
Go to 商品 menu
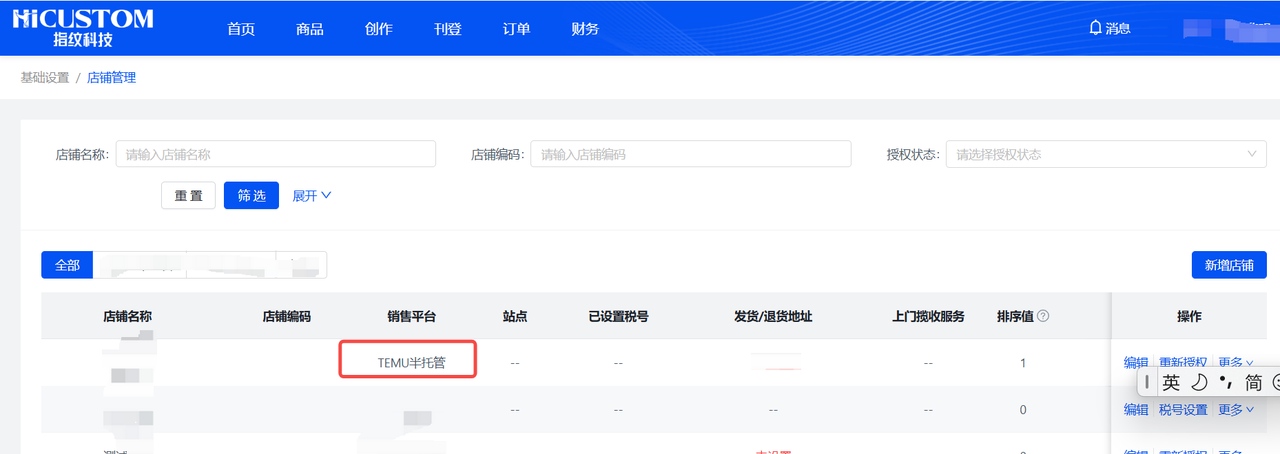[x=310, y=29]
